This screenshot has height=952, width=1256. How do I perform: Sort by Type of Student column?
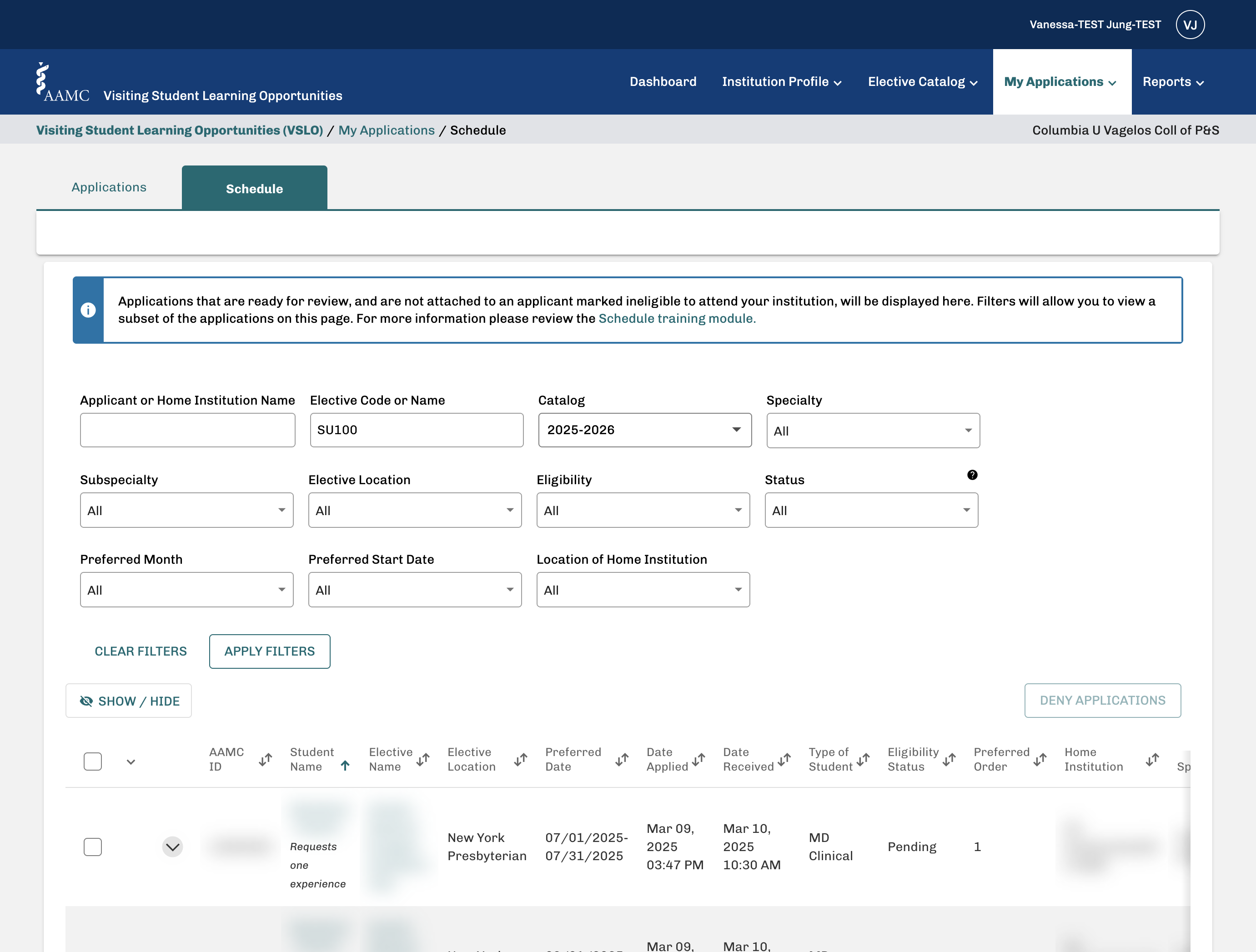pyautogui.click(x=863, y=759)
